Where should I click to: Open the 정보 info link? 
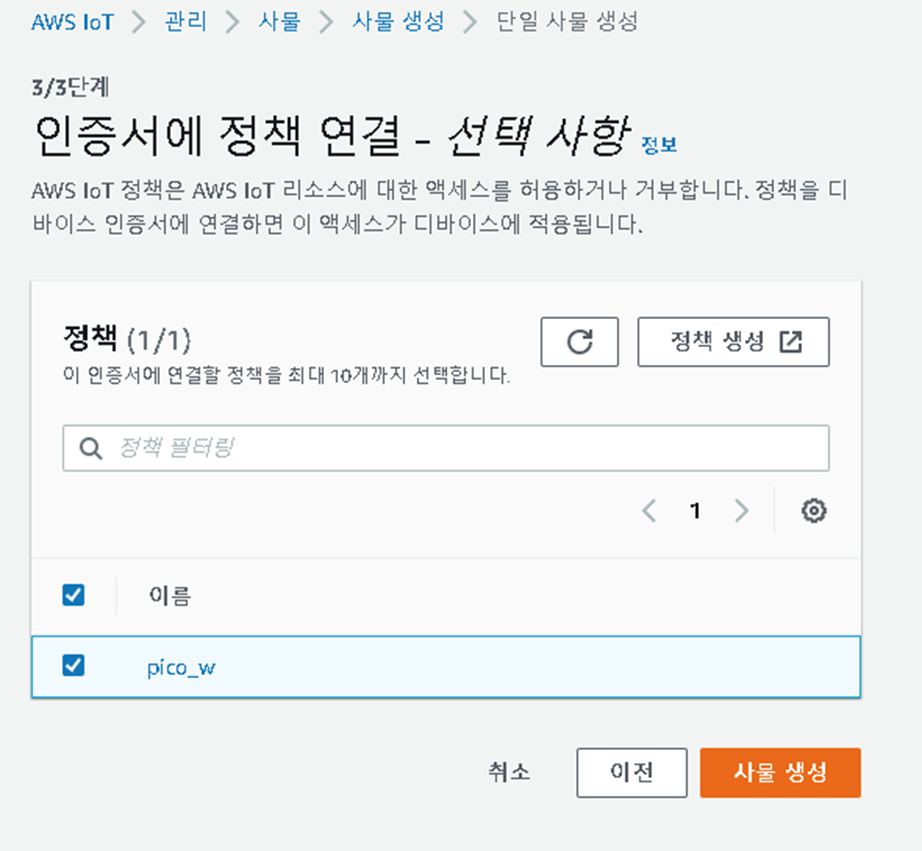coord(659,145)
